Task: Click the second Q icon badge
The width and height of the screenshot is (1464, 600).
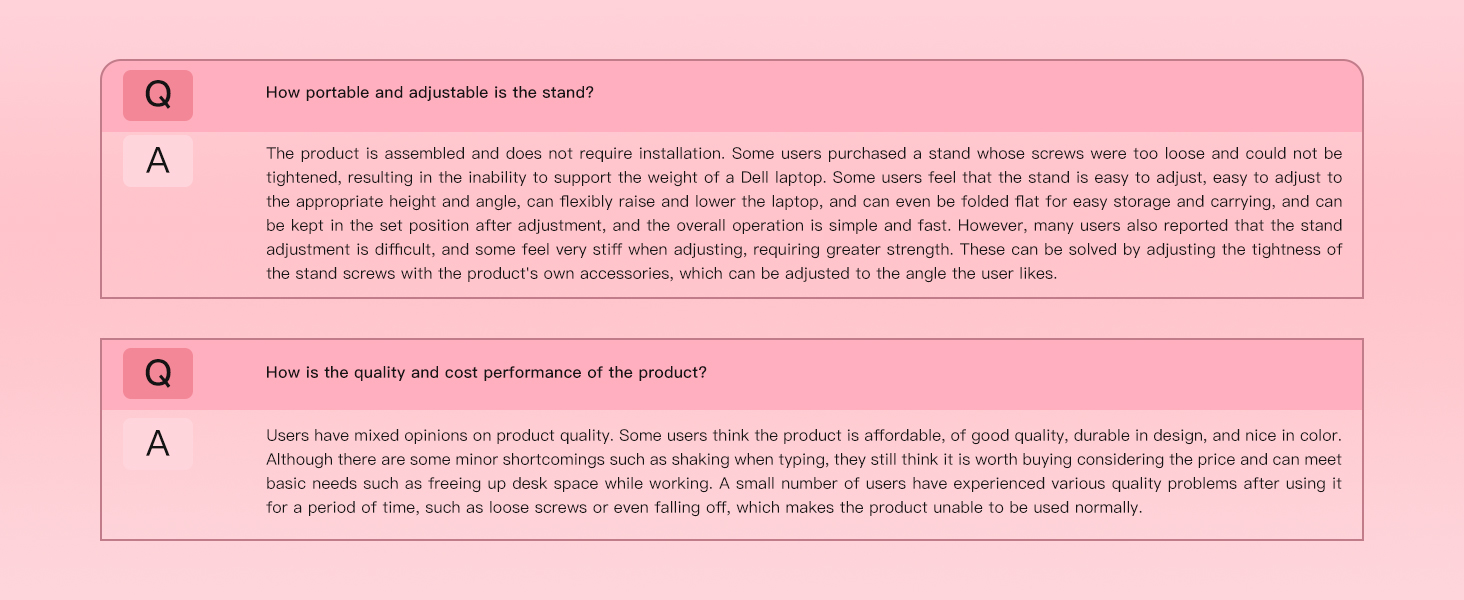Action: pyautogui.click(x=158, y=374)
